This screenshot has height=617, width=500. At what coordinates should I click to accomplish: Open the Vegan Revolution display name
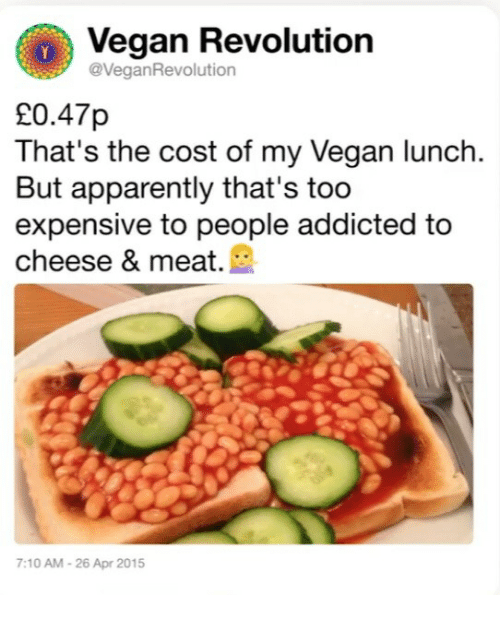[230, 41]
